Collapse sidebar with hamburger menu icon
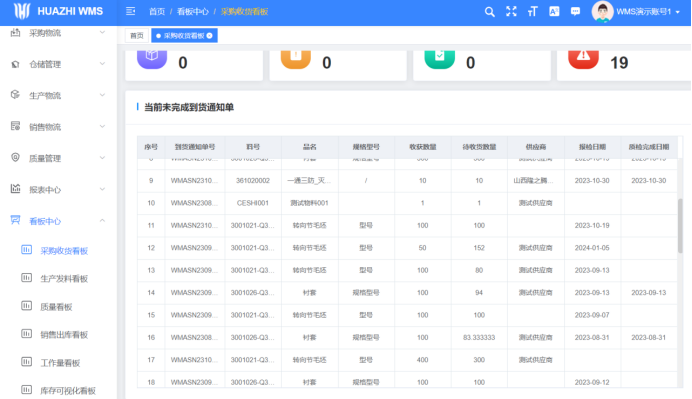 tap(130, 11)
